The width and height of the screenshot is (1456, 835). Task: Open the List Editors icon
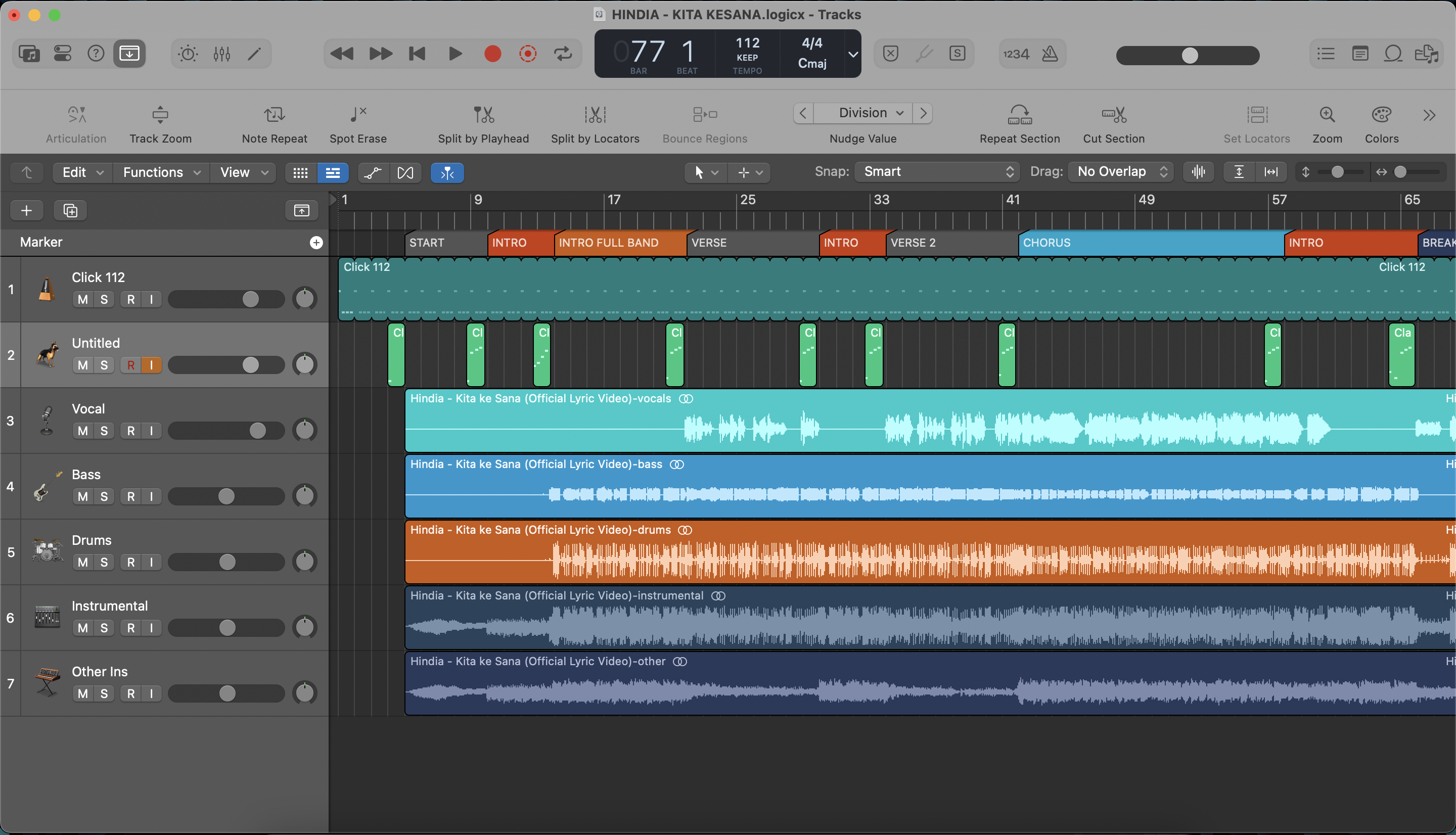point(1326,54)
